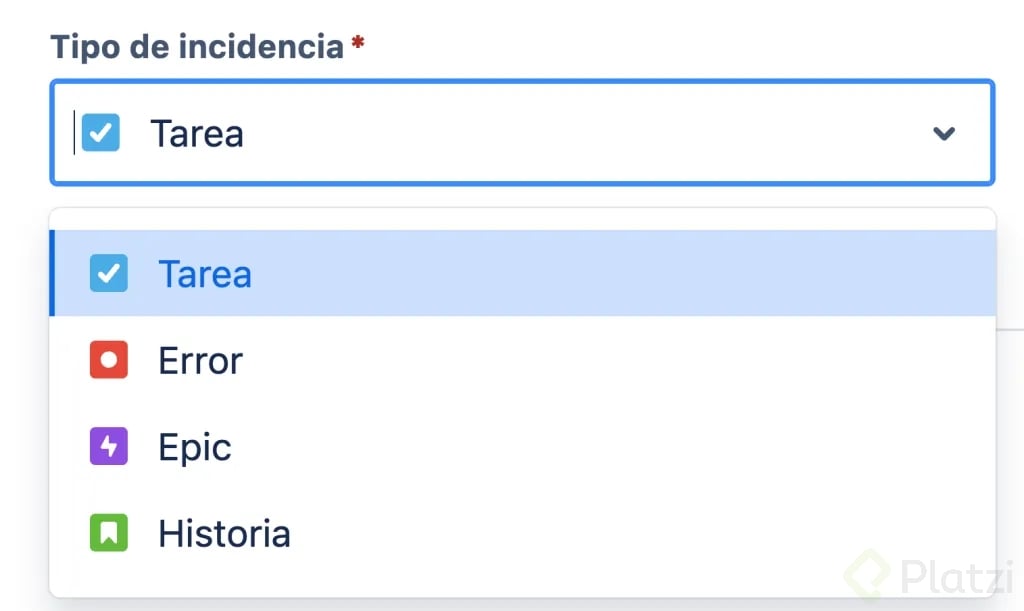The image size is (1024, 611).
Task: Click the Tarea label in the option list
Action: click(x=205, y=274)
